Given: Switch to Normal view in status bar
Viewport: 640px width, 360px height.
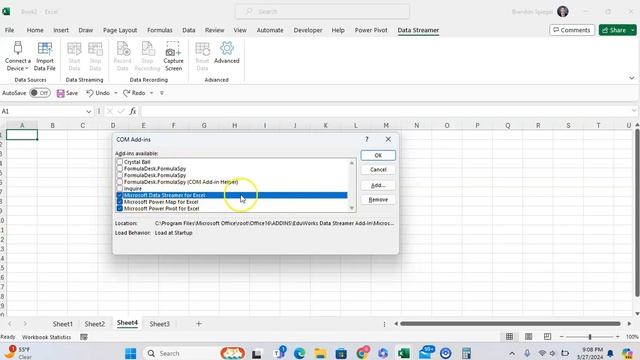Looking at the screenshot, I should click(509, 337).
